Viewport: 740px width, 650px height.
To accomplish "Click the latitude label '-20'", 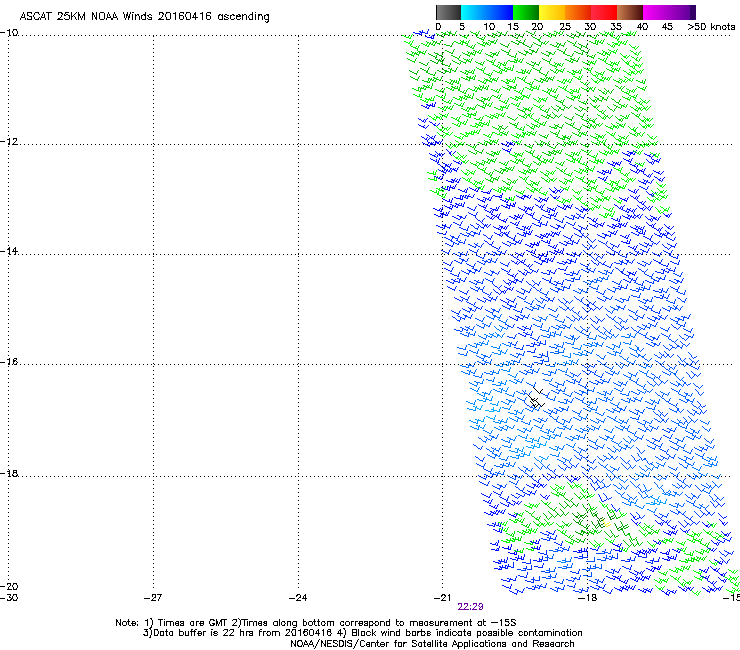I will 9,586.
